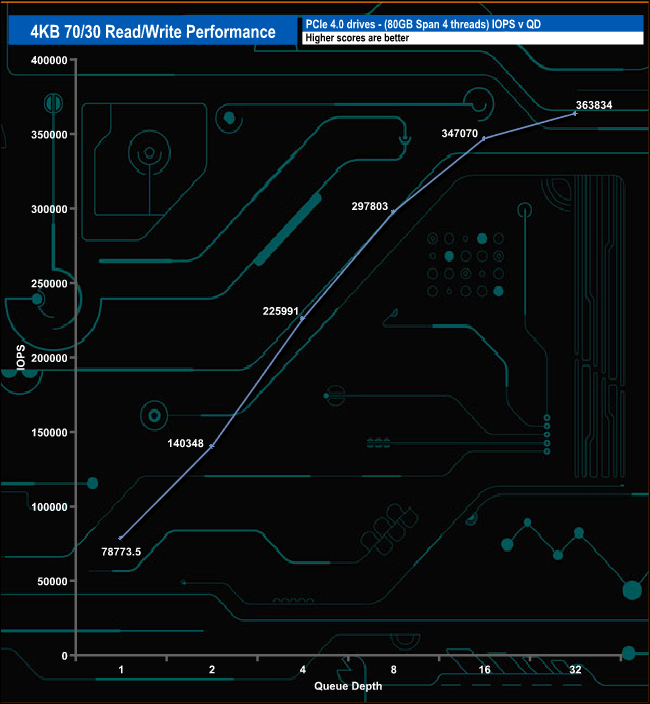Click the x-axis label 4
Image resolution: width=650 pixels, height=704 pixels.
click(303, 670)
